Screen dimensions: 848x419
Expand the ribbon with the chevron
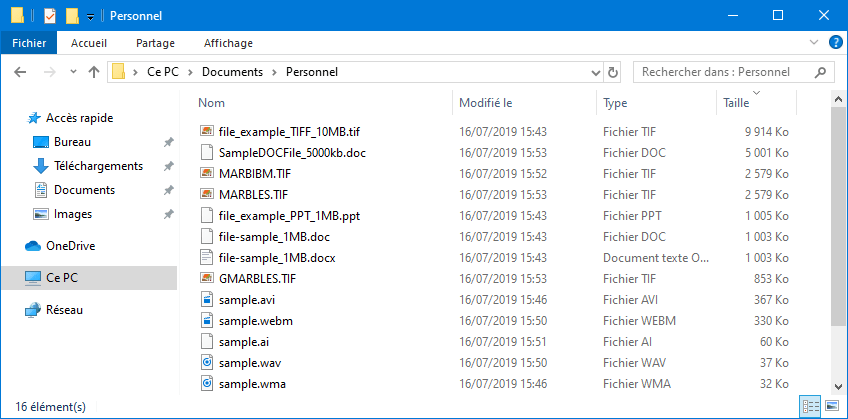pyautogui.click(x=814, y=43)
